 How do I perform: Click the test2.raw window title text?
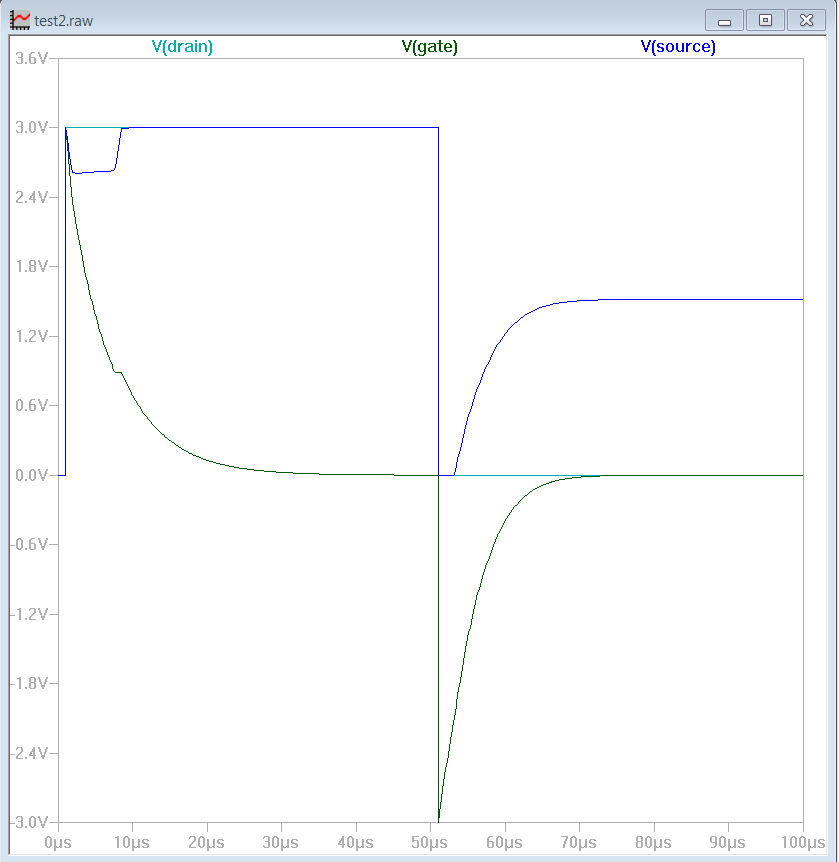pos(63,21)
